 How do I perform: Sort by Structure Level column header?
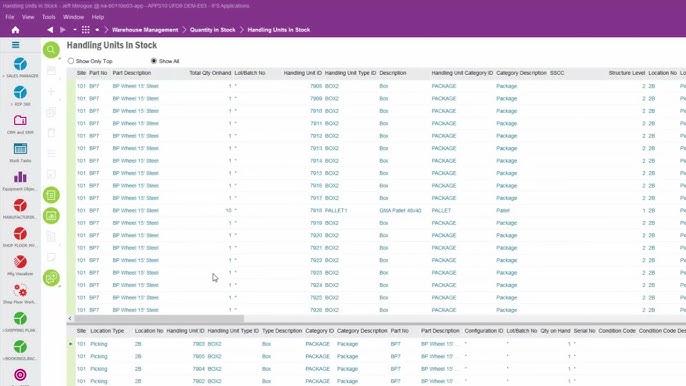(626, 73)
